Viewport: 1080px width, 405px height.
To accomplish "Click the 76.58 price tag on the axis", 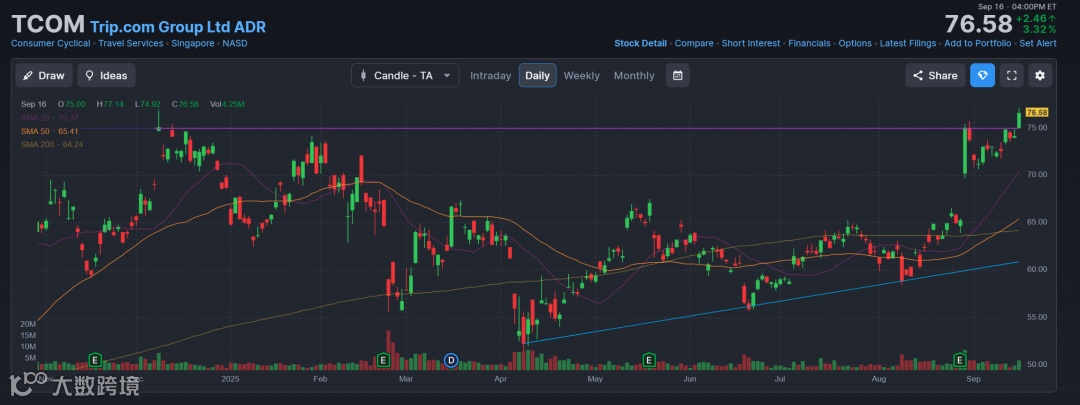I will (1037, 112).
